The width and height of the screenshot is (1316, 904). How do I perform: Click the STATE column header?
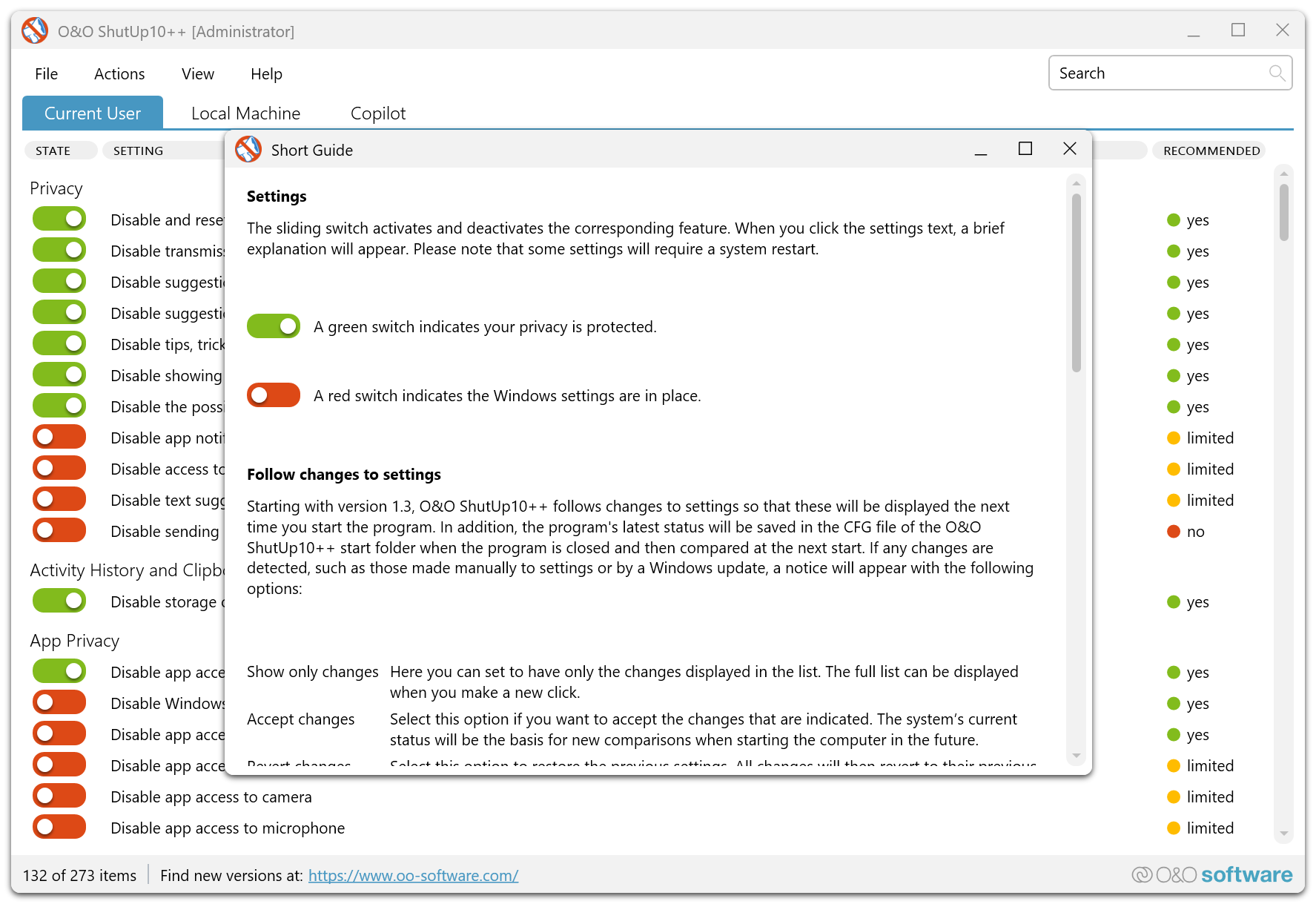53,151
